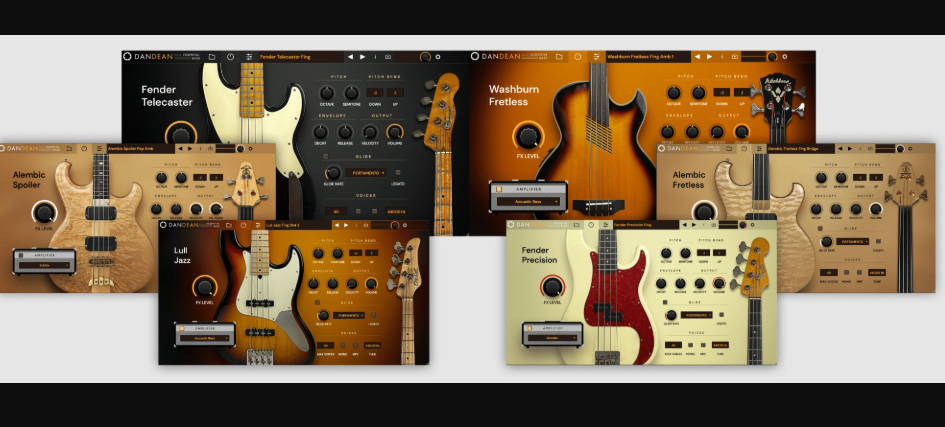Open the sliders settings icon in Washburn Fretless window
The image size is (945, 427).
597,57
